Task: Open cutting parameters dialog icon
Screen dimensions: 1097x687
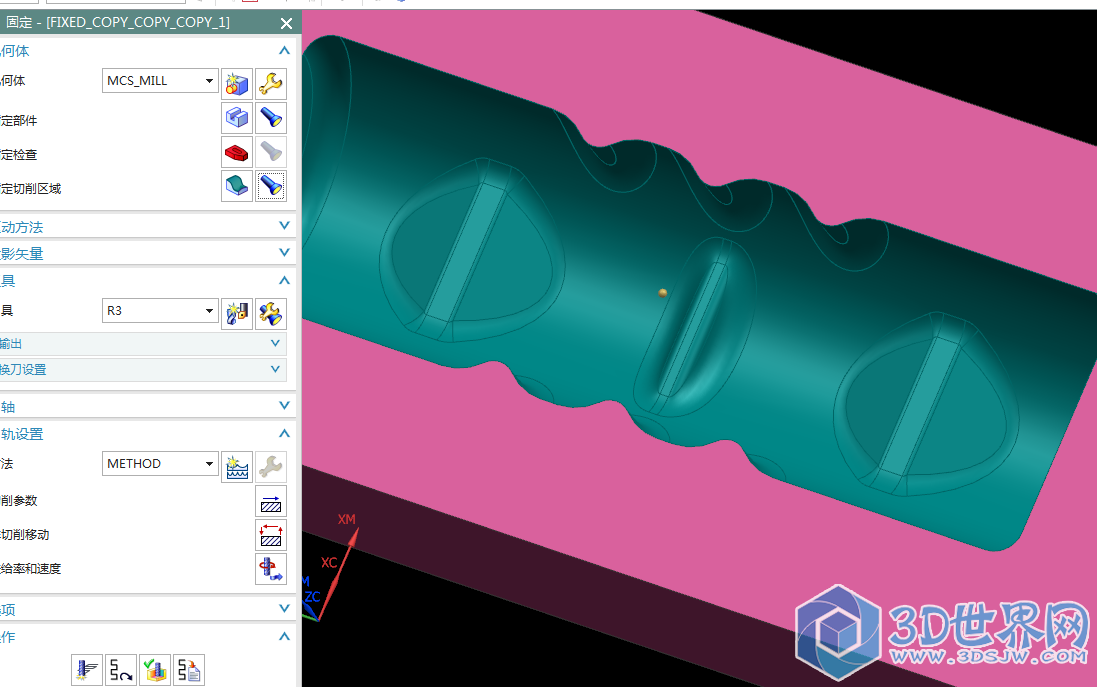Action: point(271,501)
